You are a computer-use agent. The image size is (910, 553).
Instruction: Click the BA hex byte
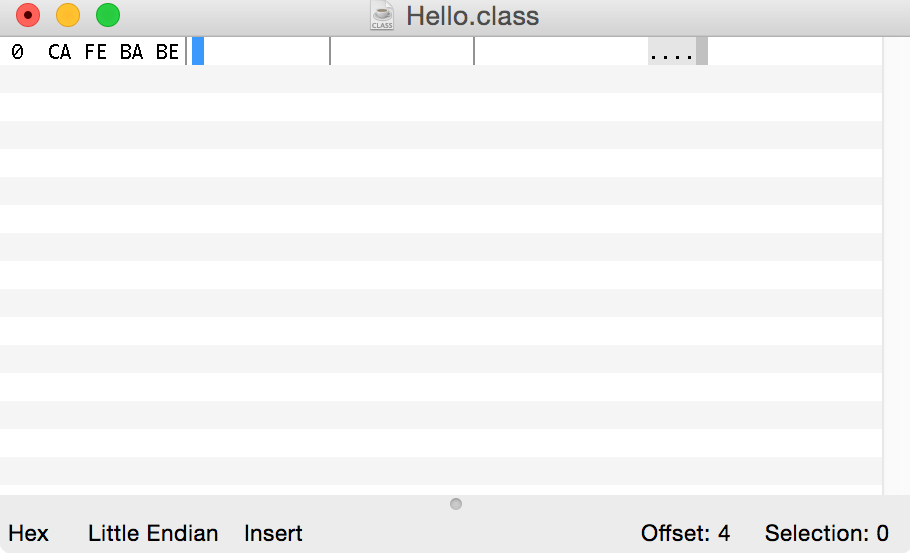(131, 52)
